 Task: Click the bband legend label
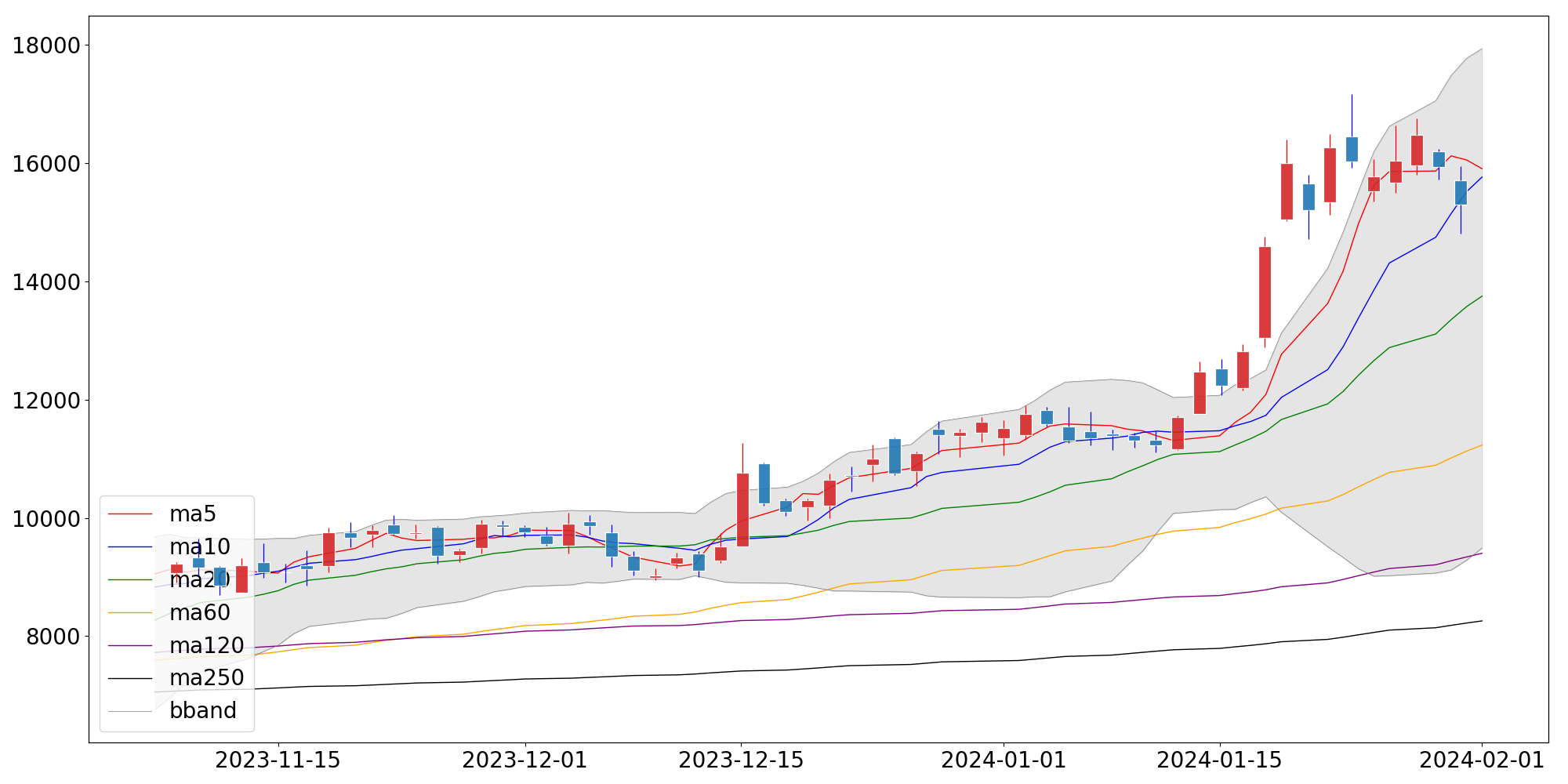coord(203,710)
